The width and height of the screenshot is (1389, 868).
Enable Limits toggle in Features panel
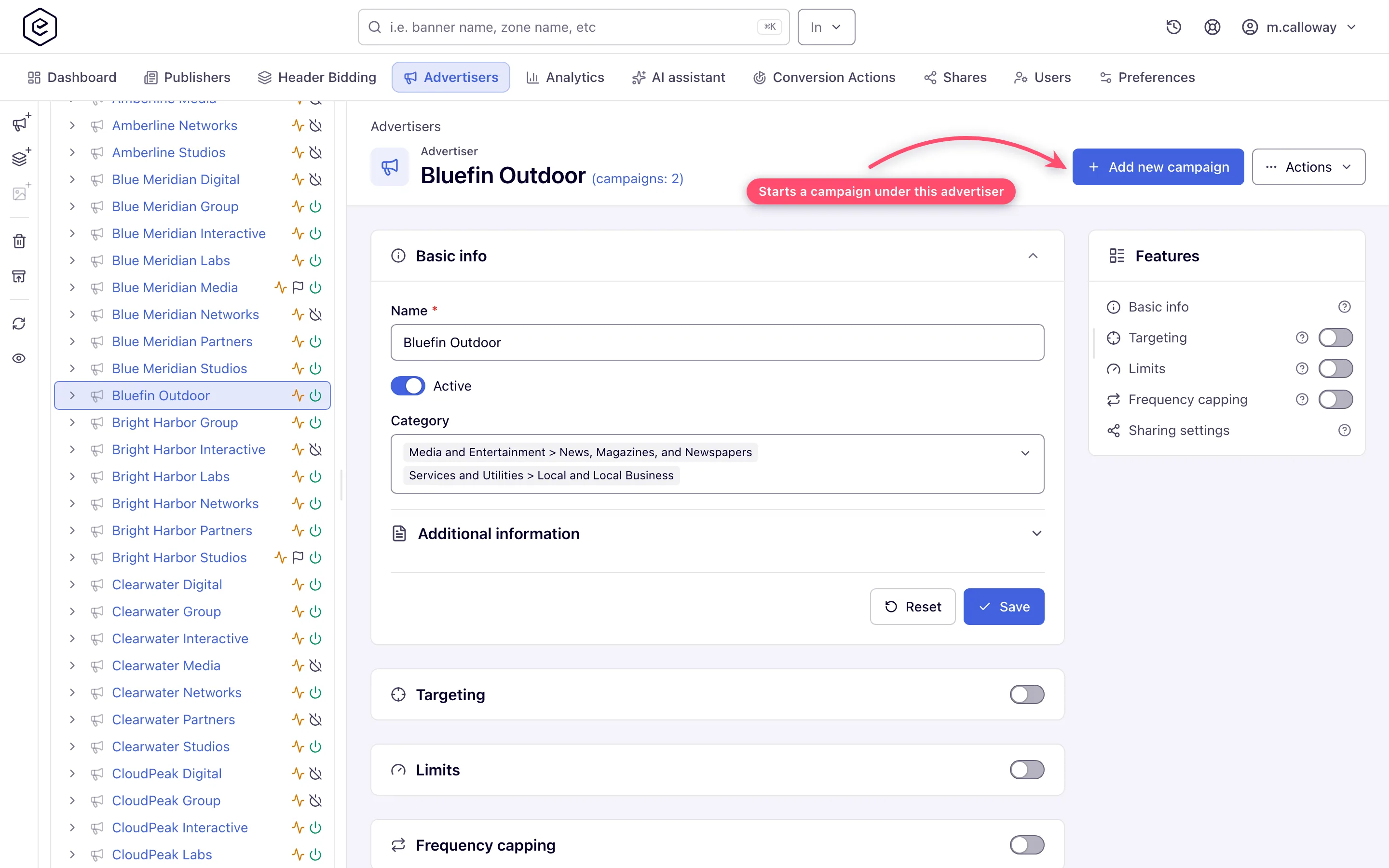1335,368
